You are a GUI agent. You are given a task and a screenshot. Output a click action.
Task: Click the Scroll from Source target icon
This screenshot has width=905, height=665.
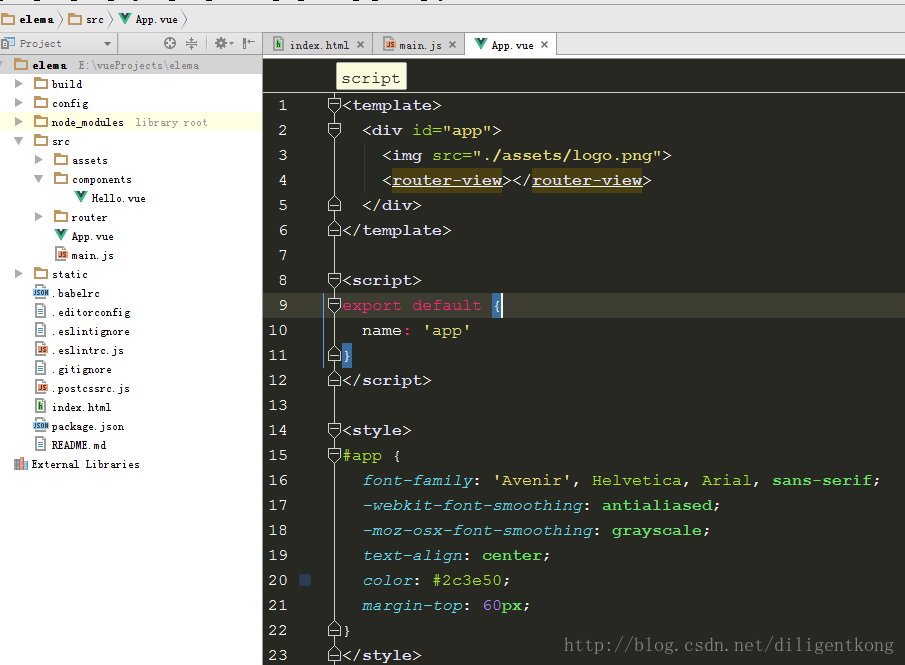pyautogui.click(x=170, y=44)
